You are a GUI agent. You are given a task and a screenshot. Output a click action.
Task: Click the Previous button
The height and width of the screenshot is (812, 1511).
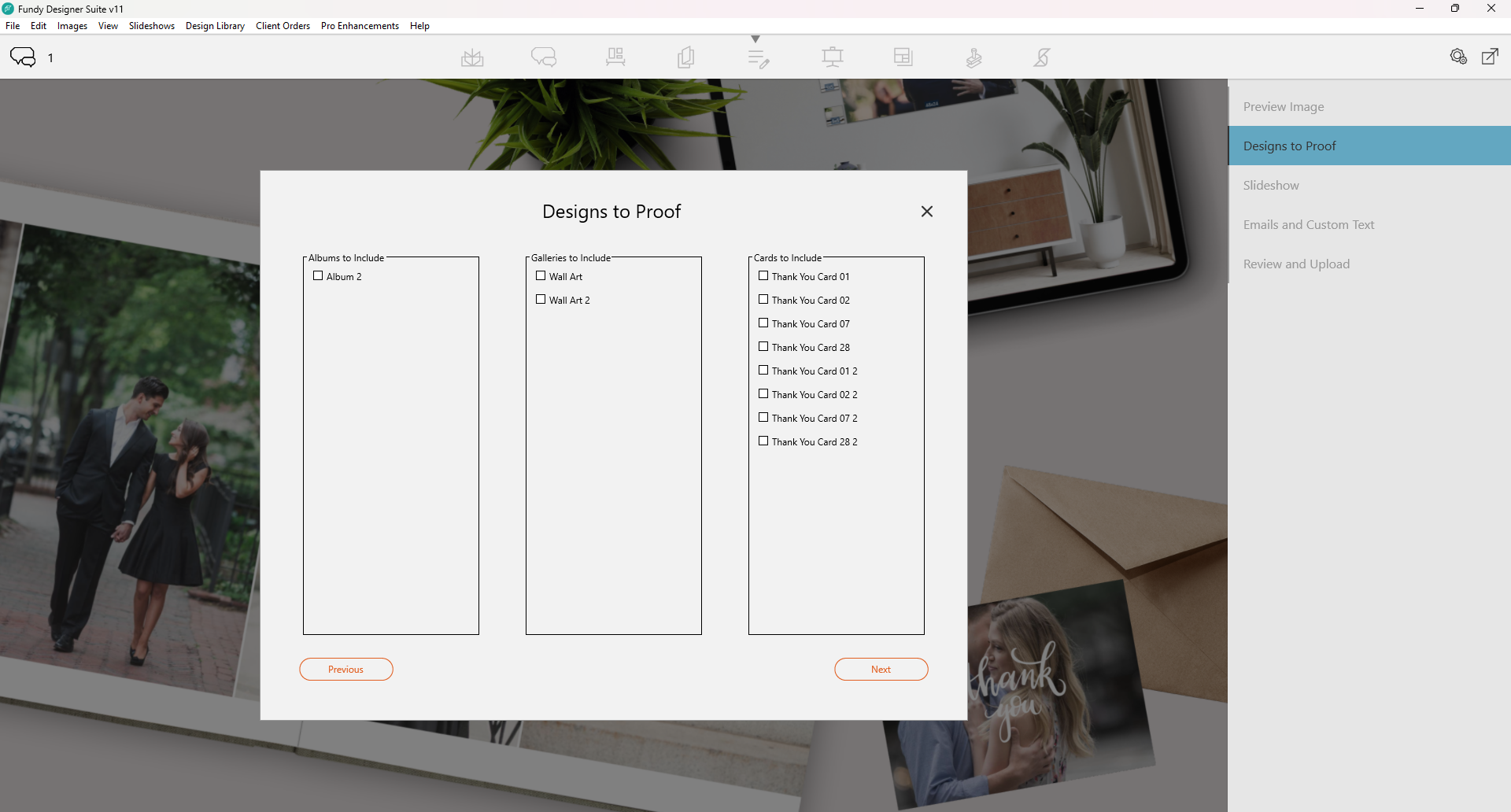click(x=346, y=670)
